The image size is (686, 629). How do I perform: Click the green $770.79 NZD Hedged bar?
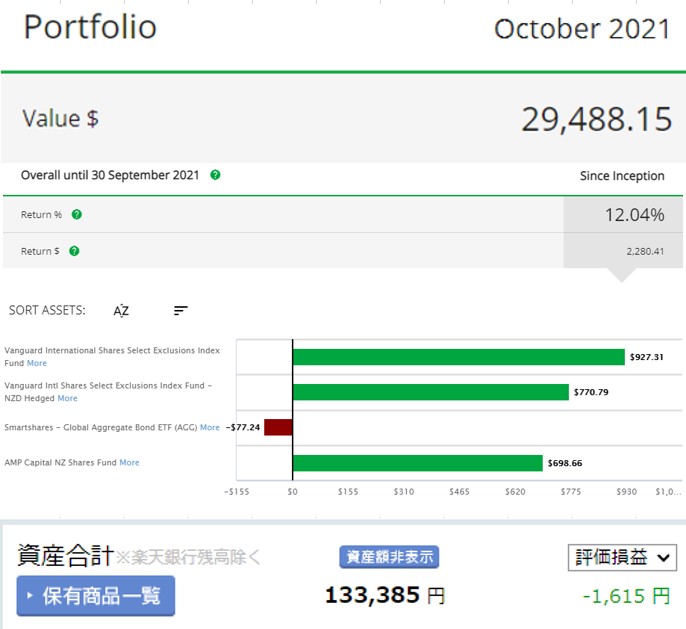(x=430, y=392)
